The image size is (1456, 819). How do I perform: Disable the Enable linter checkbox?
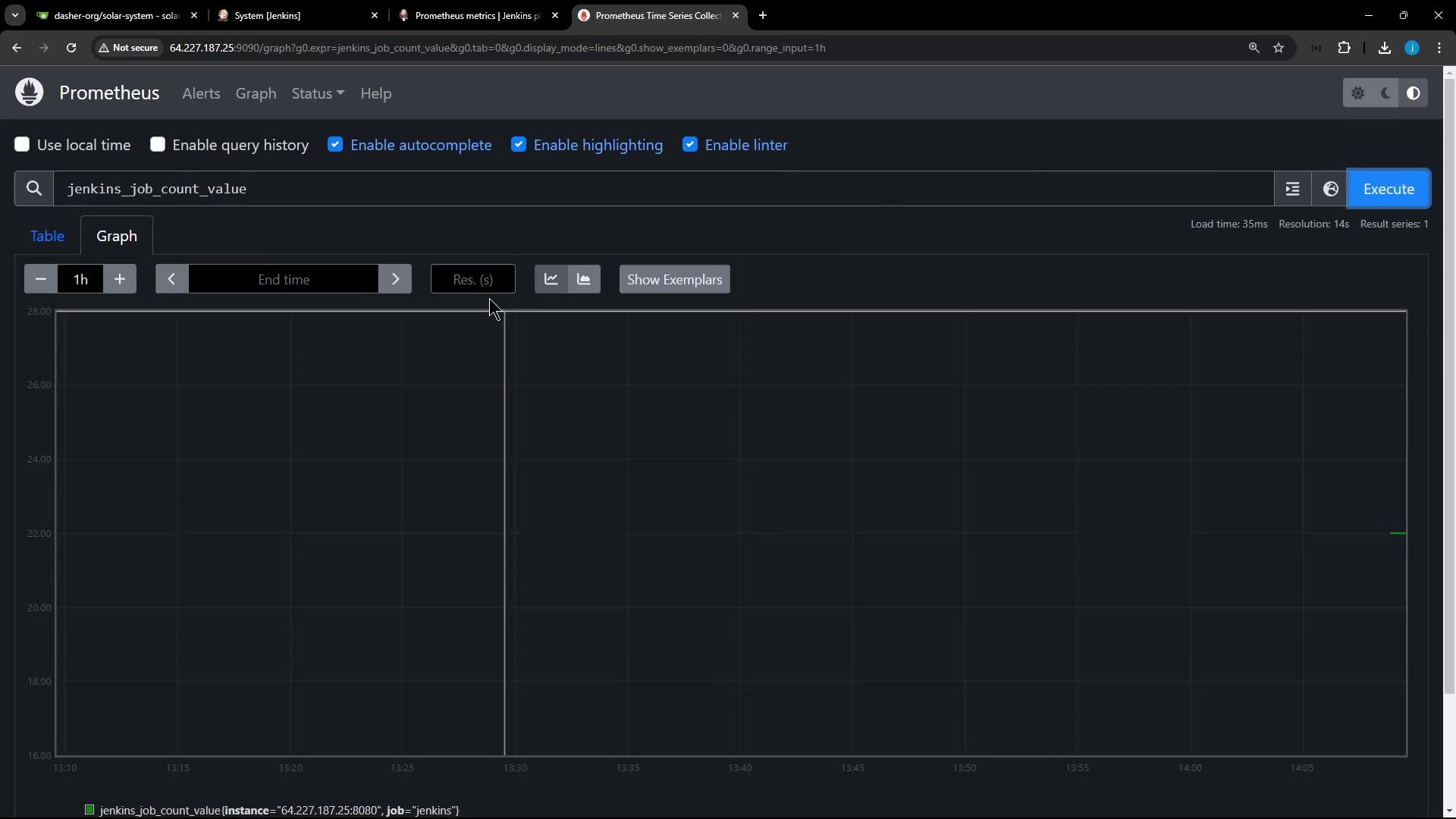click(690, 145)
